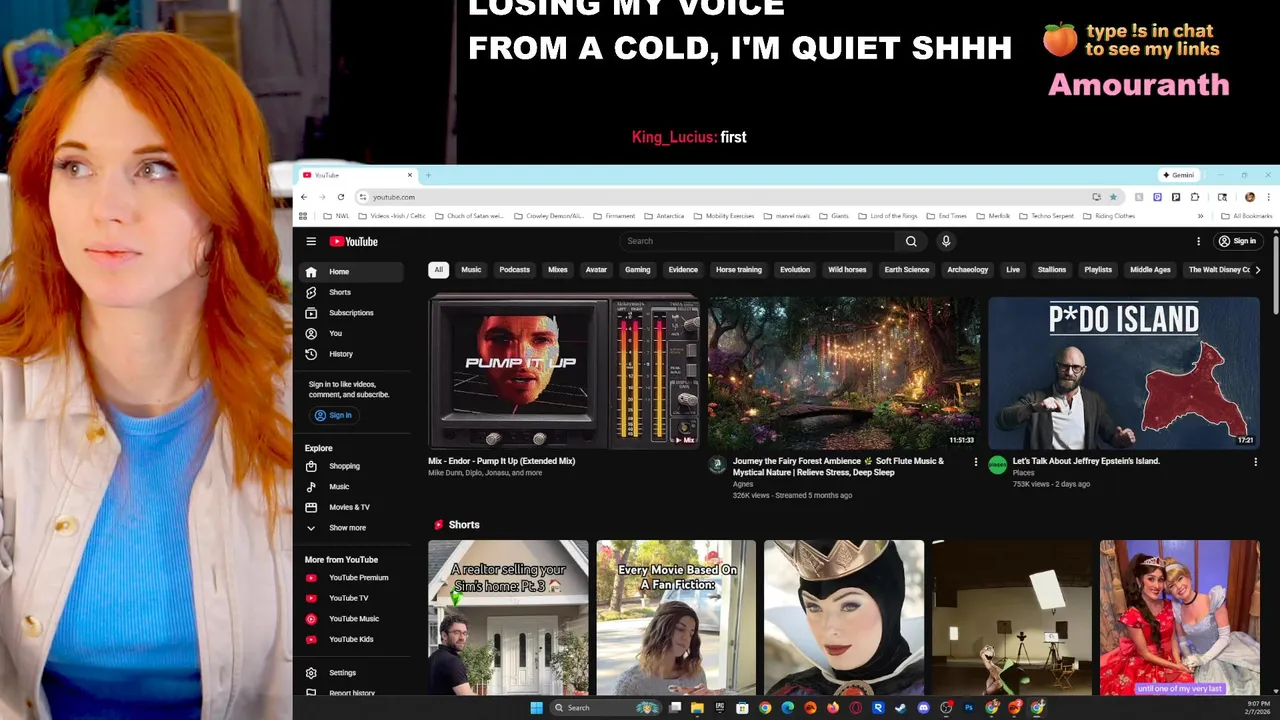Click Sign in button in the sidebar
The width and height of the screenshot is (1280, 720).
[333, 415]
